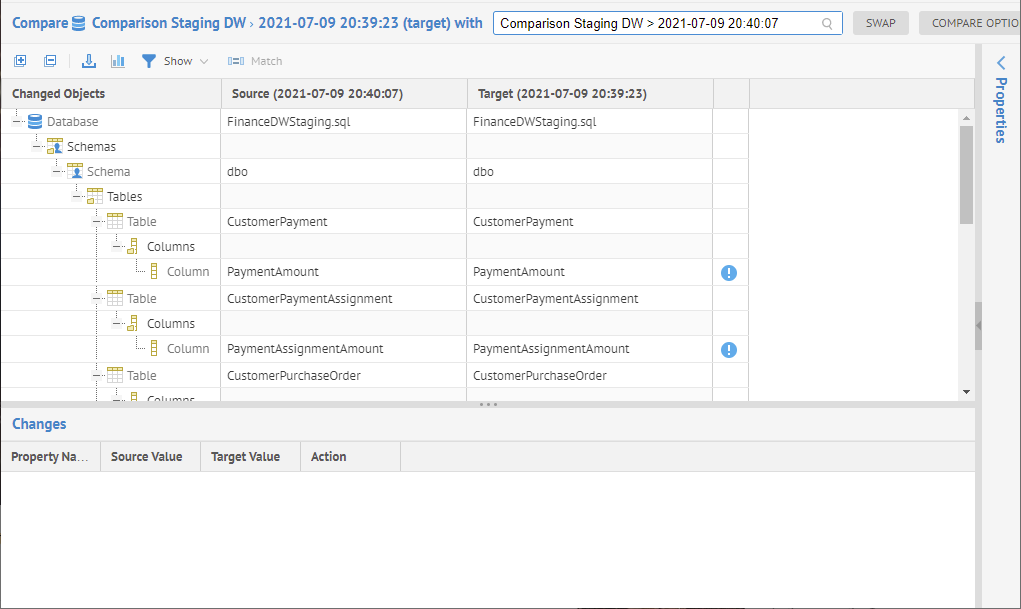Open COMPARE OPTIONS button
The height and width of the screenshot is (609, 1021).
[x=968, y=23]
